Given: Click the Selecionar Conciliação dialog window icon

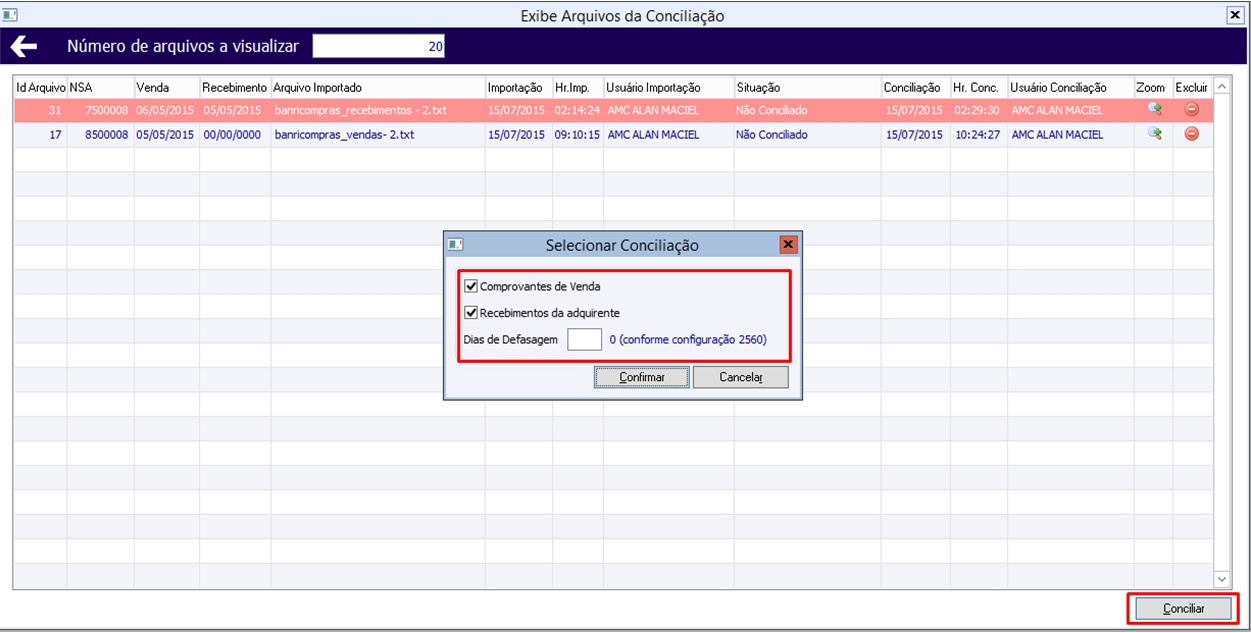Looking at the screenshot, I should click(456, 244).
